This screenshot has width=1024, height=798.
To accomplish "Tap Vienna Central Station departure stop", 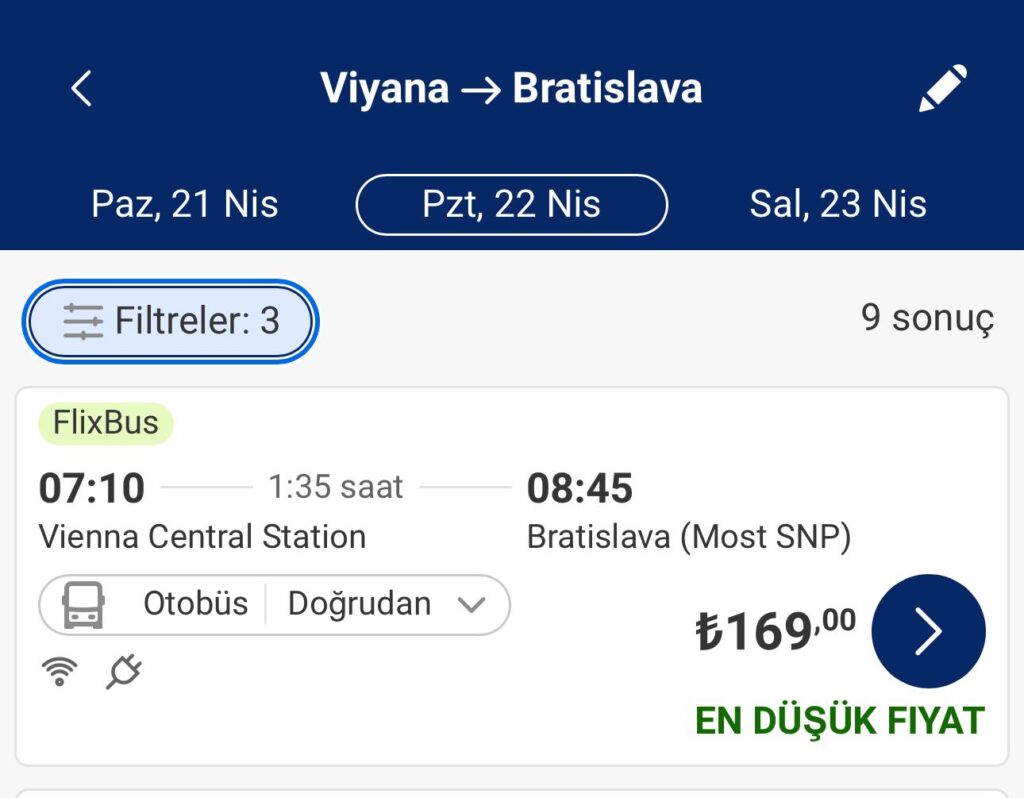I will 202,537.
